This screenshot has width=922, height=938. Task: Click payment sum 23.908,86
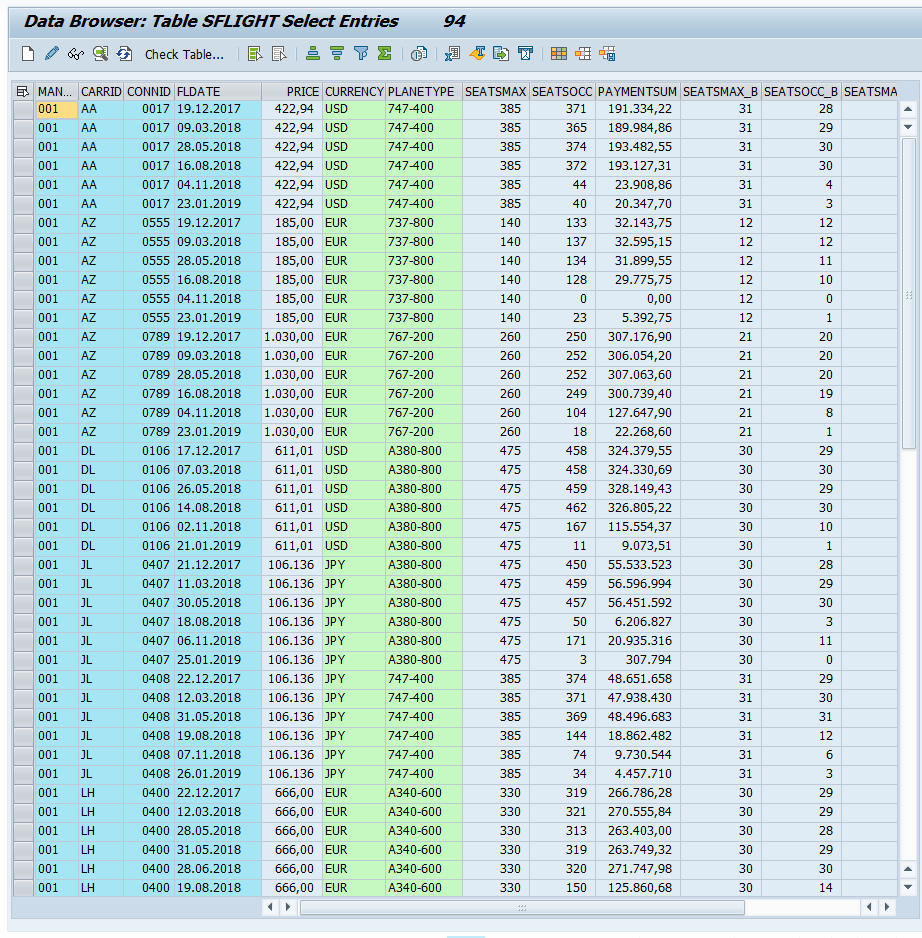point(638,185)
